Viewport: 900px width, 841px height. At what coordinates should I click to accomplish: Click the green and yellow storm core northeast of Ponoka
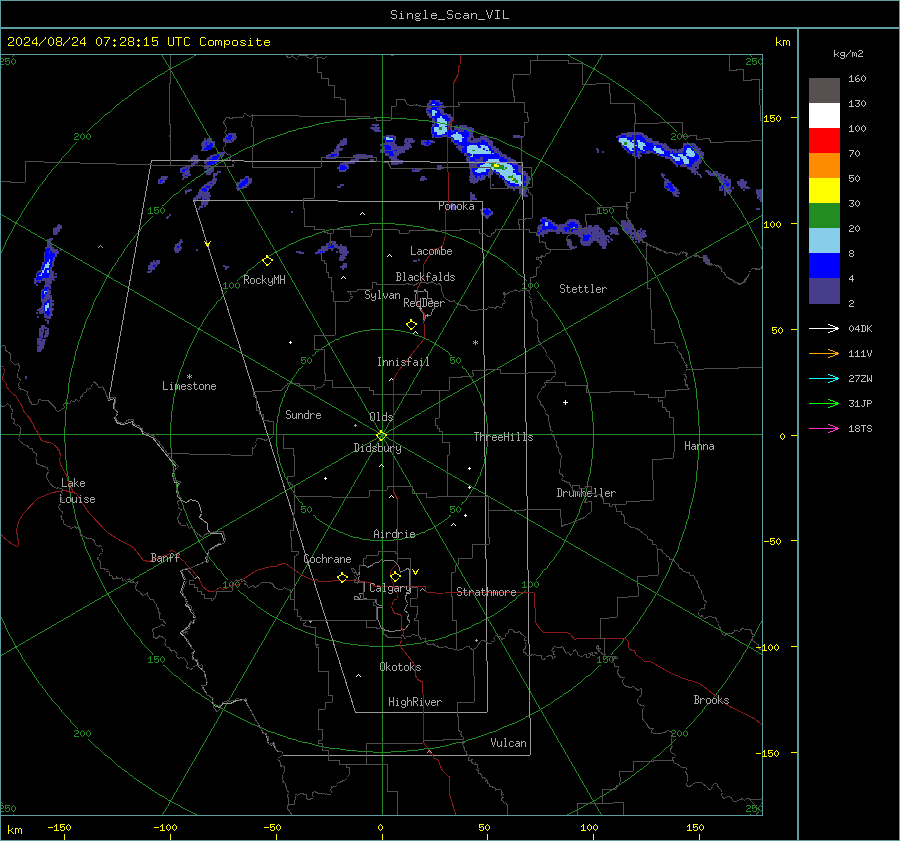coord(497,166)
